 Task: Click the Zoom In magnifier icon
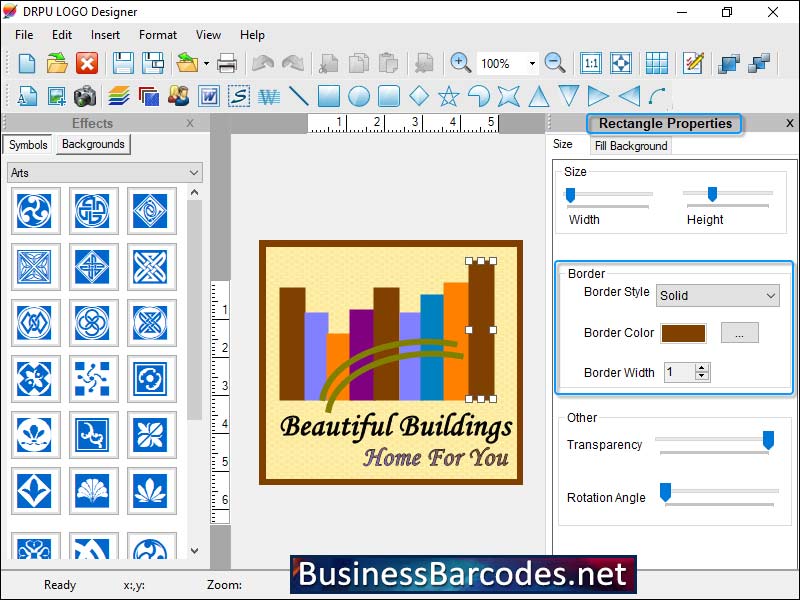tap(460, 62)
